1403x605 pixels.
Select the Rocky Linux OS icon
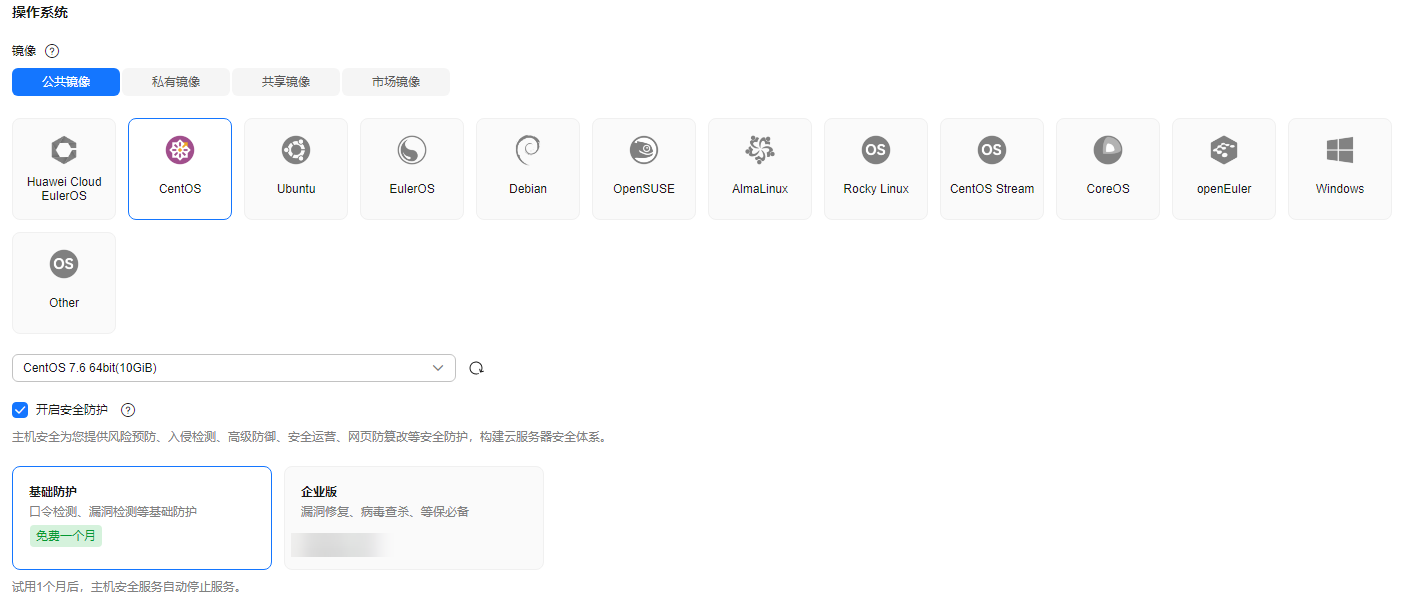[x=876, y=151]
